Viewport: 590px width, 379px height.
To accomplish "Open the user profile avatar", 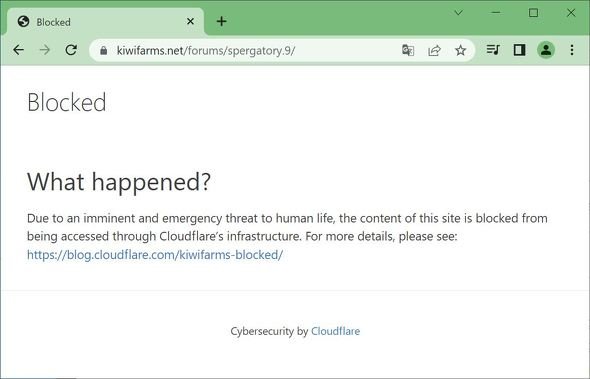I will [546, 50].
